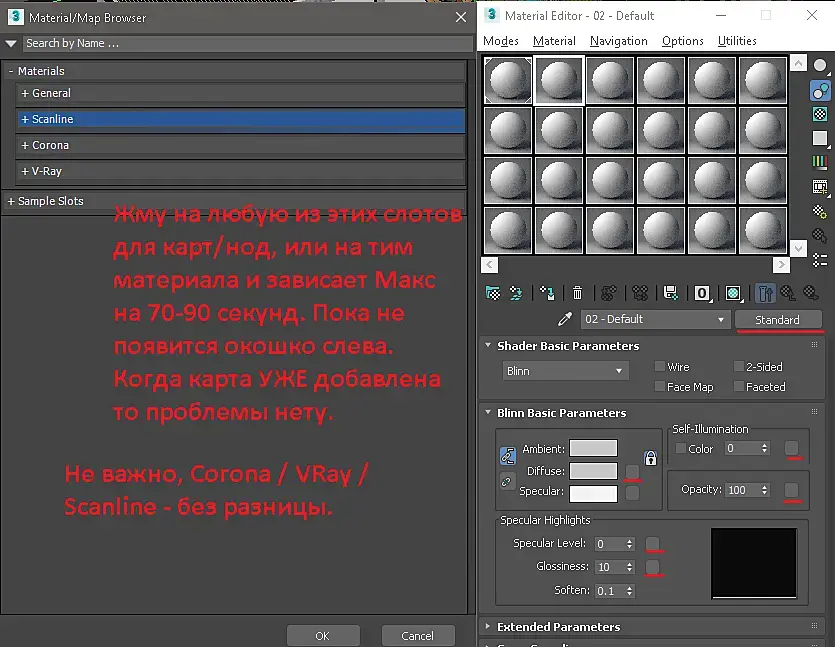Enable Video Color Check icon

(820, 162)
